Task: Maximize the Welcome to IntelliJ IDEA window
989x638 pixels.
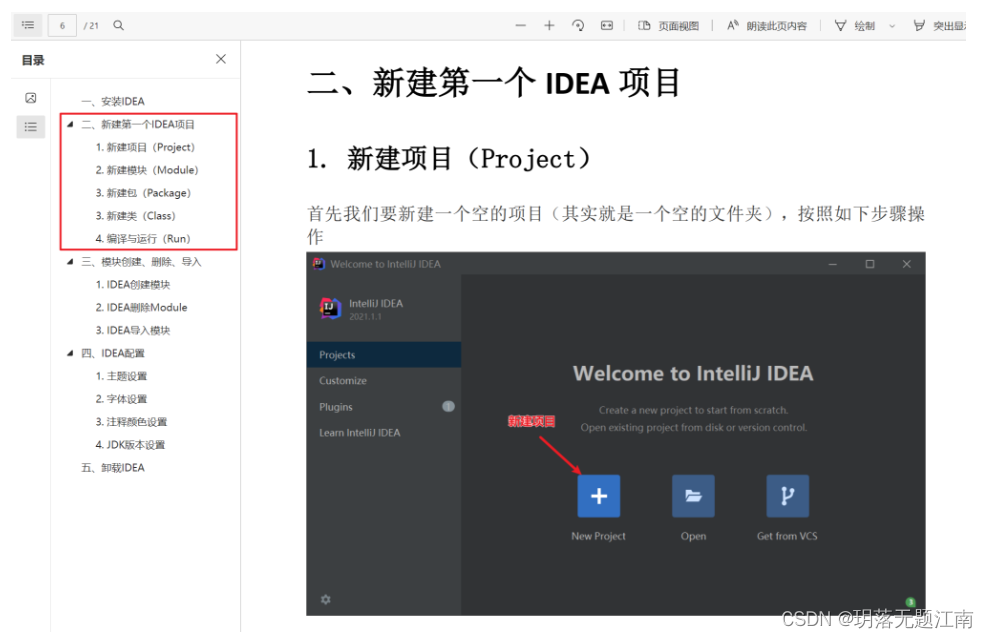Action: point(870,264)
